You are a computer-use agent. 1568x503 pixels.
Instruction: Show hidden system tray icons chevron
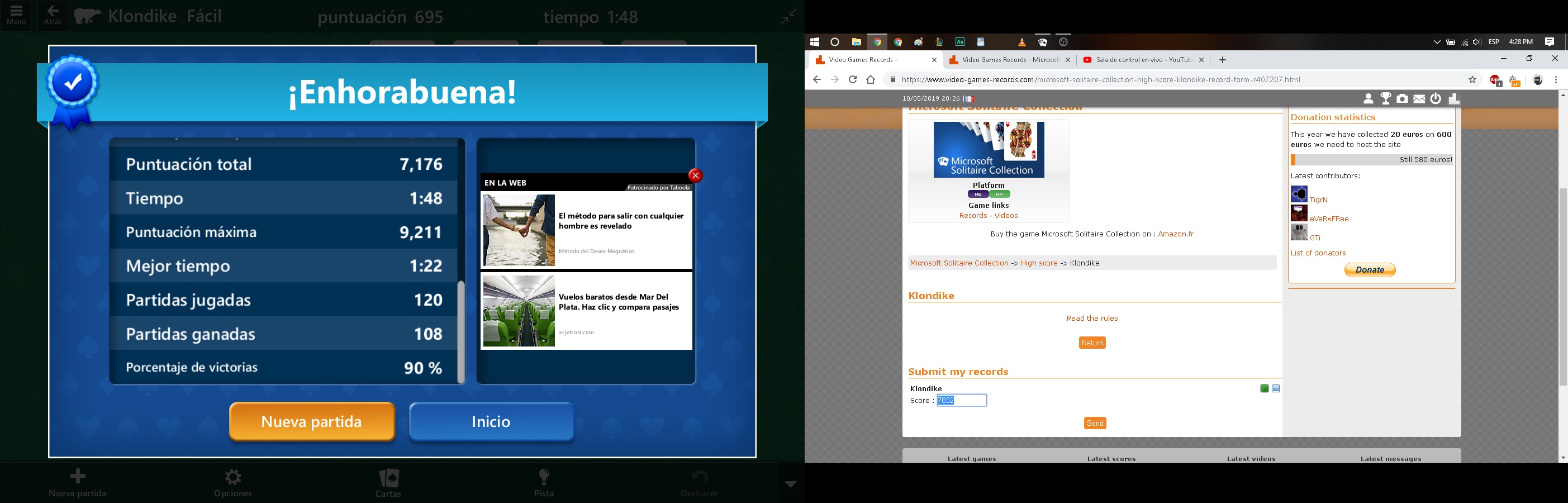tap(1437, 42)
